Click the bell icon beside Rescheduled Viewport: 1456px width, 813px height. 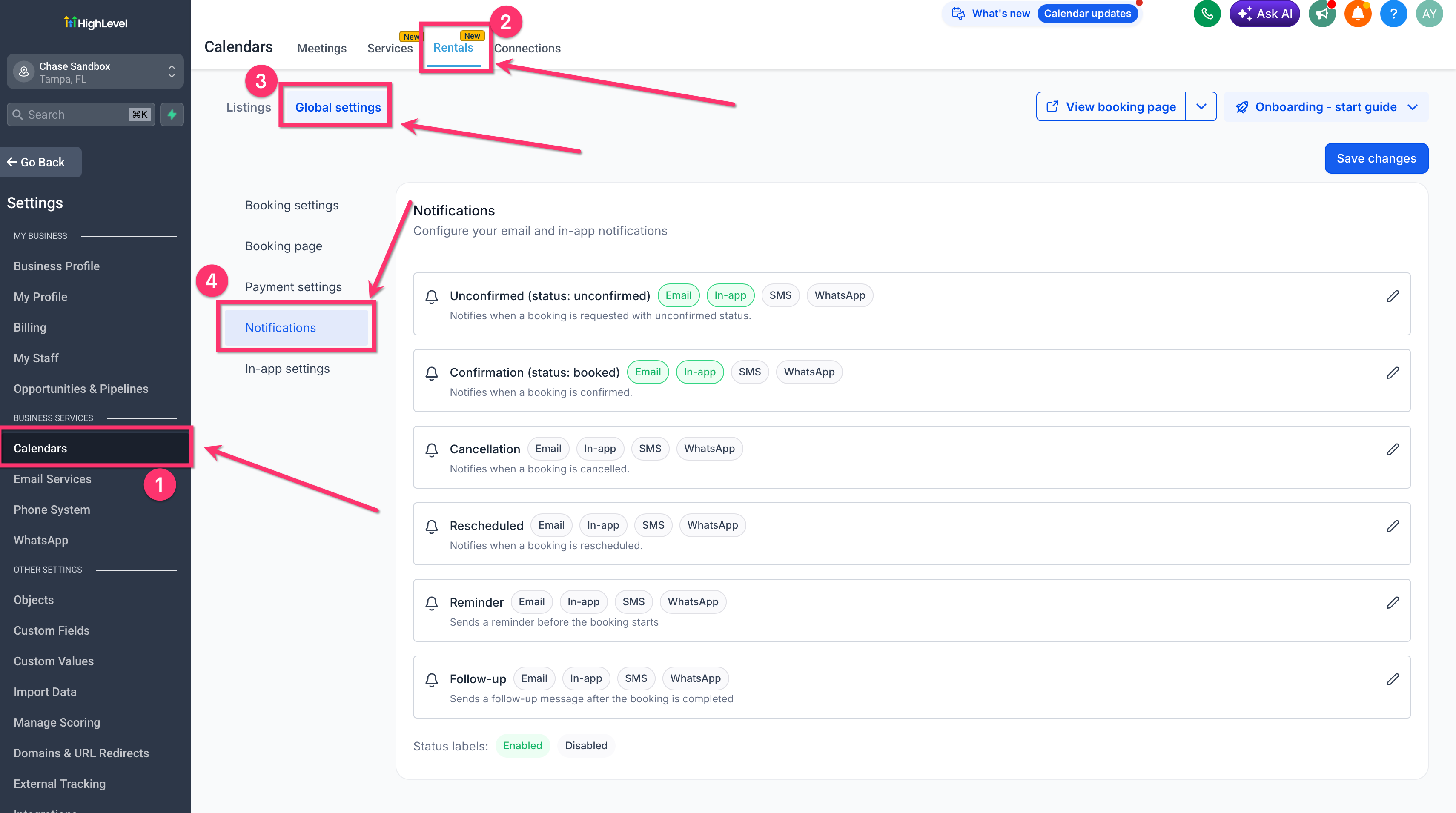click(431, 527)
